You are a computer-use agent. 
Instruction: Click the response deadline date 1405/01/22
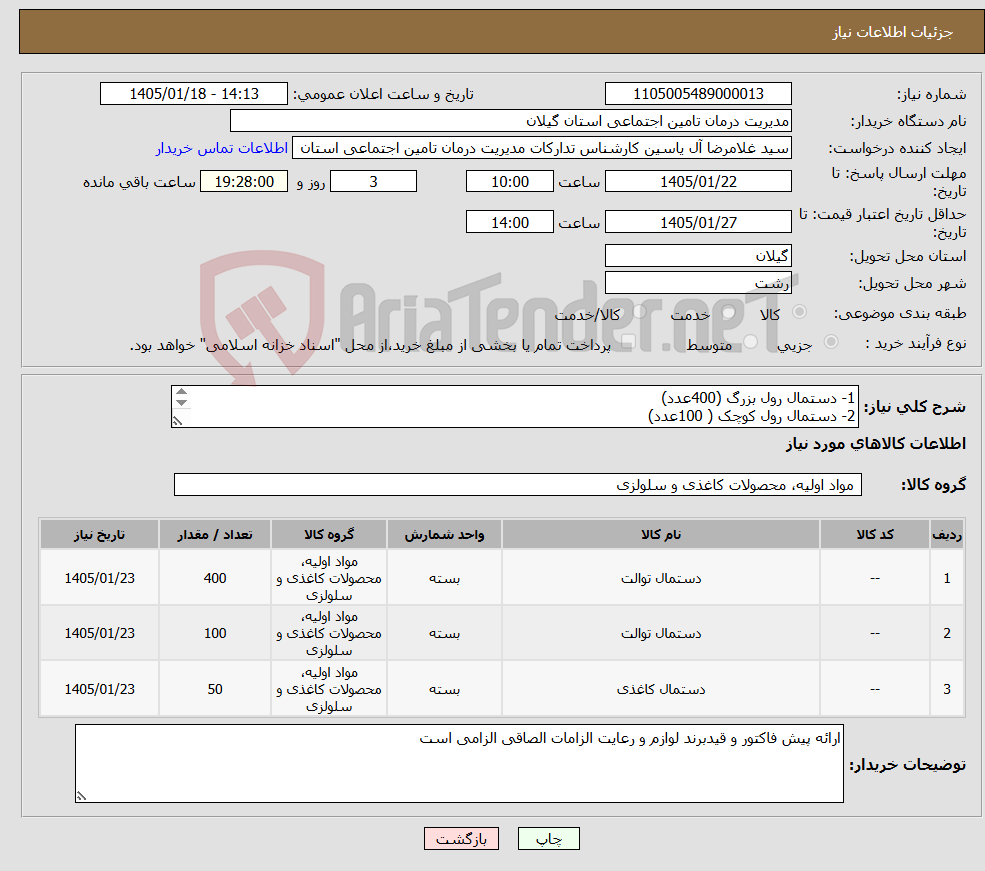(698, 181)
